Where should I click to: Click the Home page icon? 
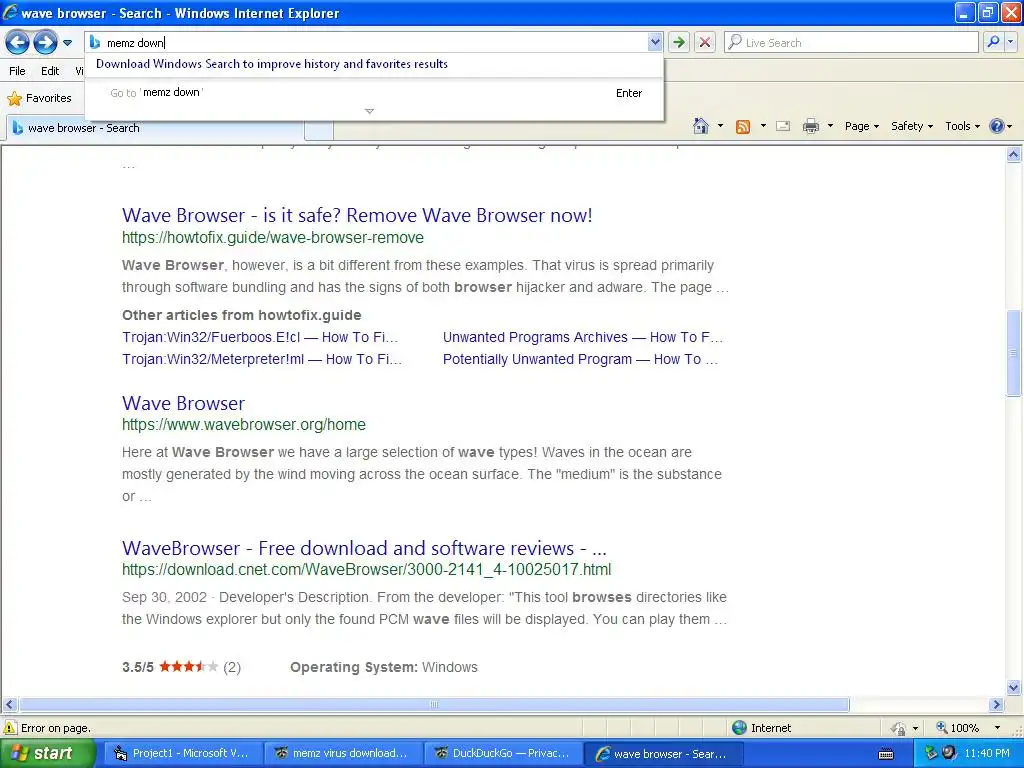coord(701,126)
